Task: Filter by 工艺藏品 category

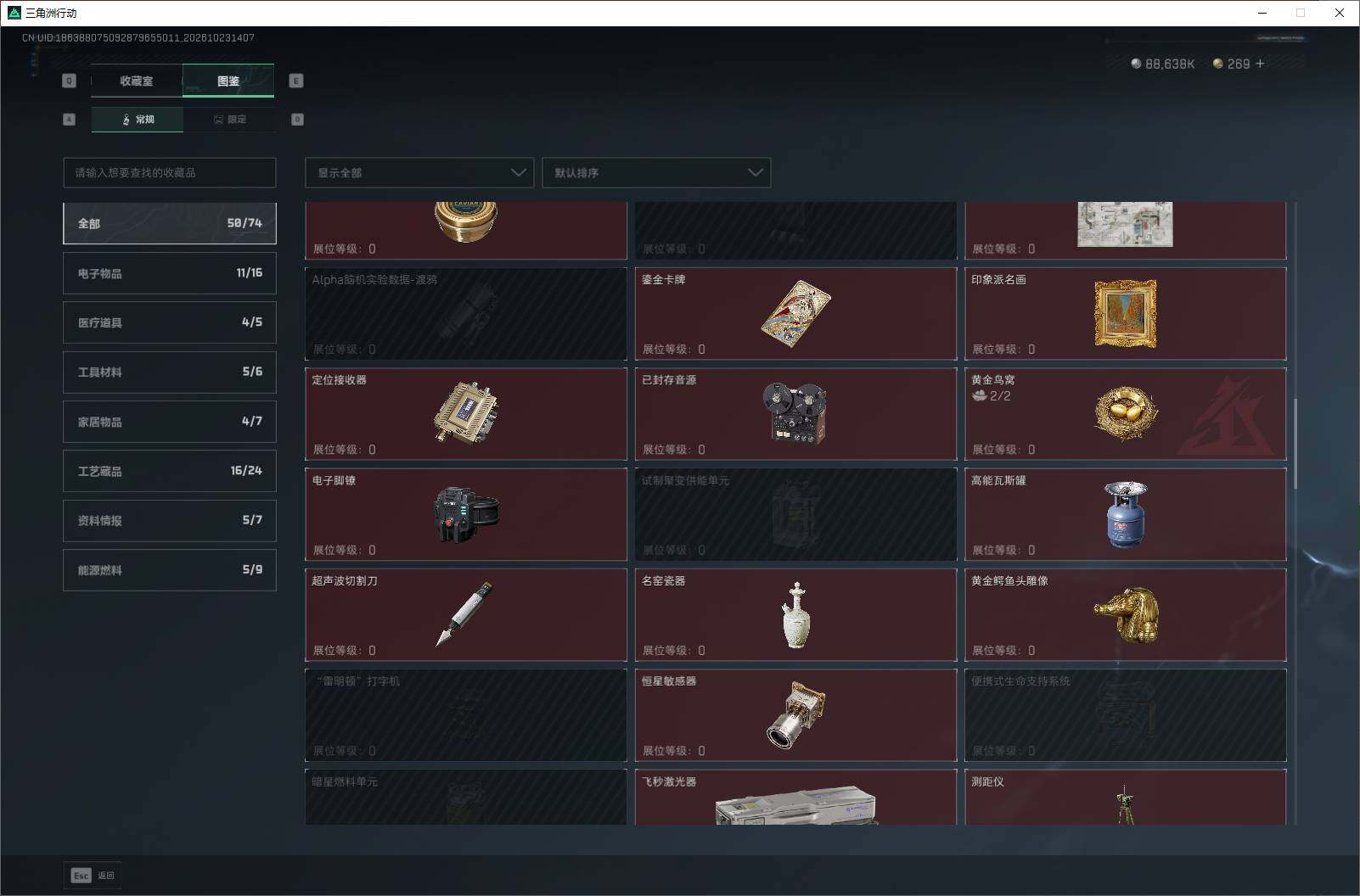Action: (x=170, y=471)
